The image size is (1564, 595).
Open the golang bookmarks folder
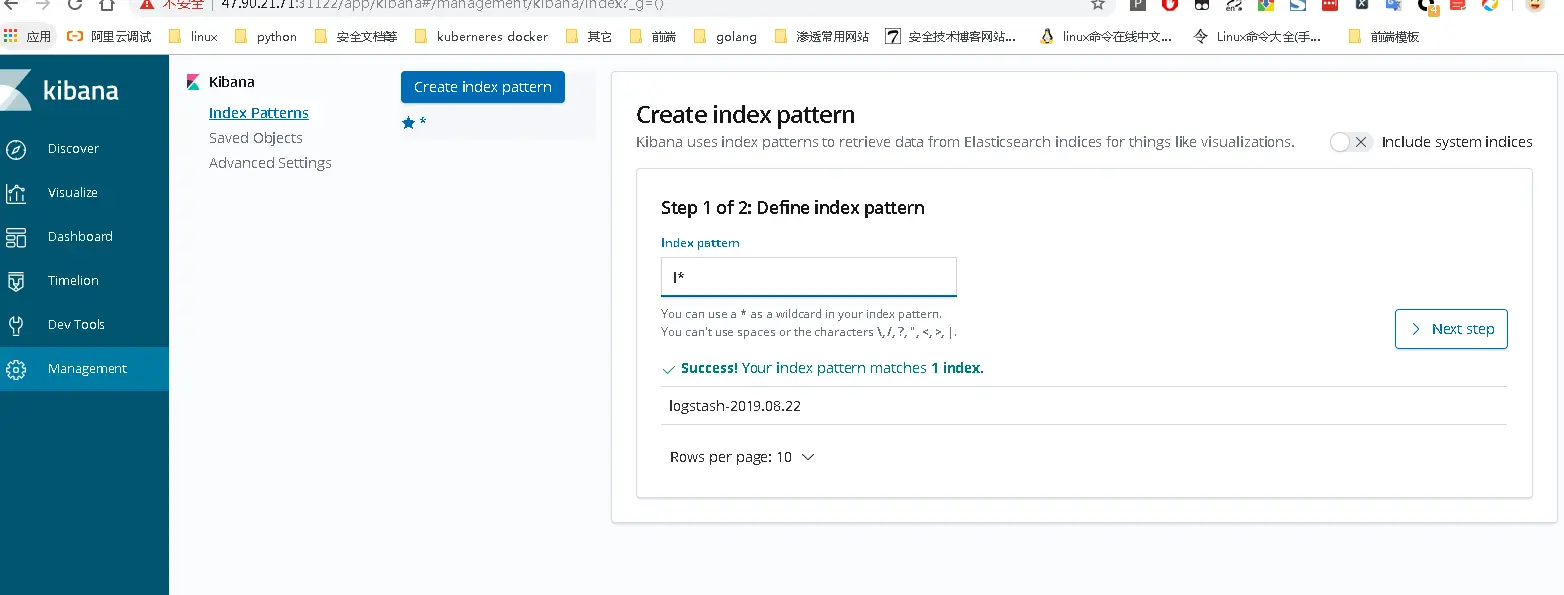725,37
